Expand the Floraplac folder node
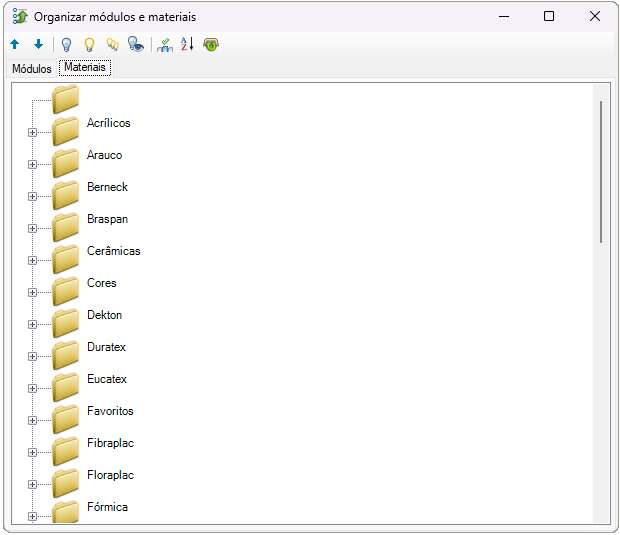The width and height of the screenshot is (620, 535). point(32,485)
